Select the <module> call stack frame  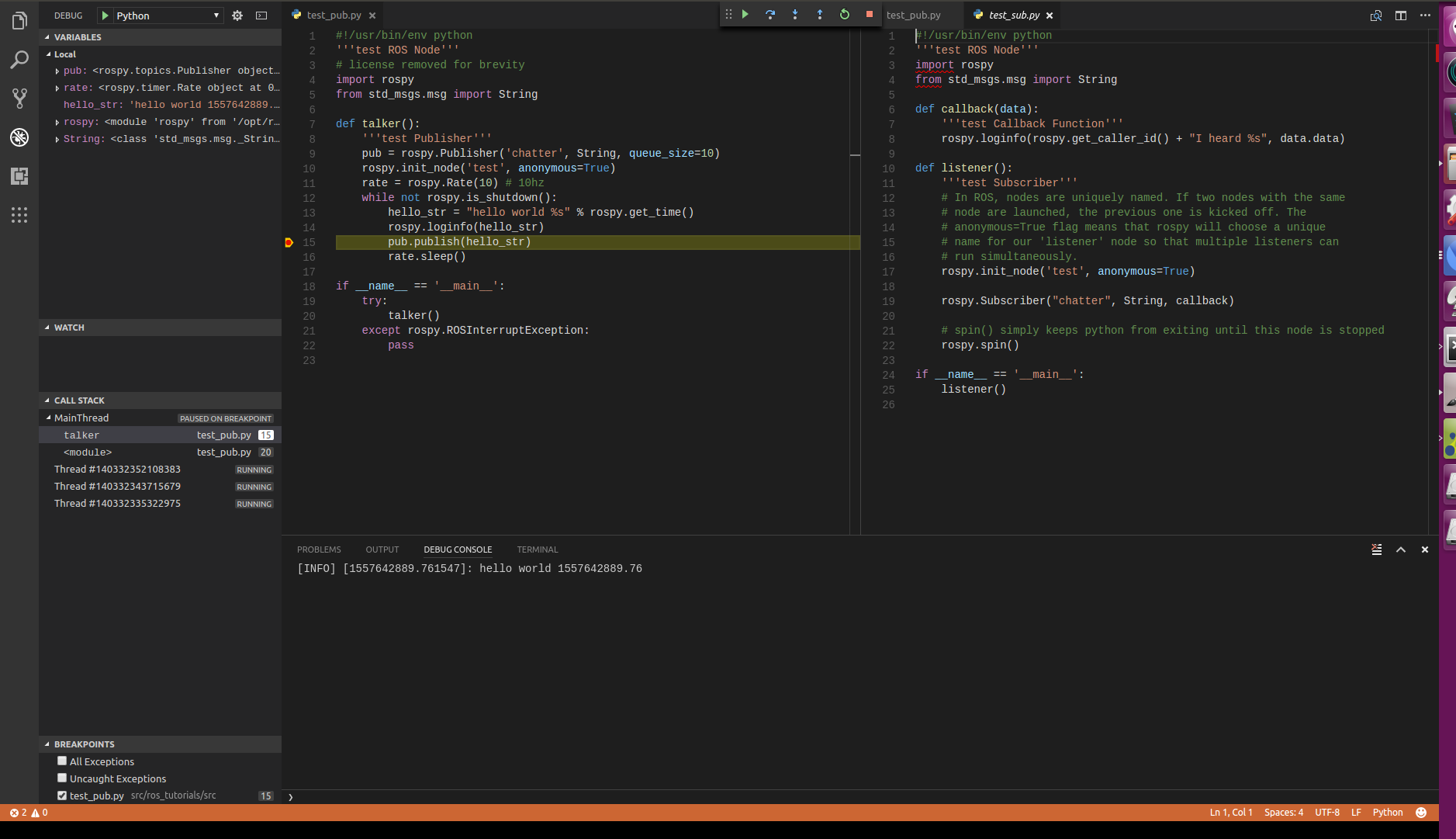pos(88,452)
